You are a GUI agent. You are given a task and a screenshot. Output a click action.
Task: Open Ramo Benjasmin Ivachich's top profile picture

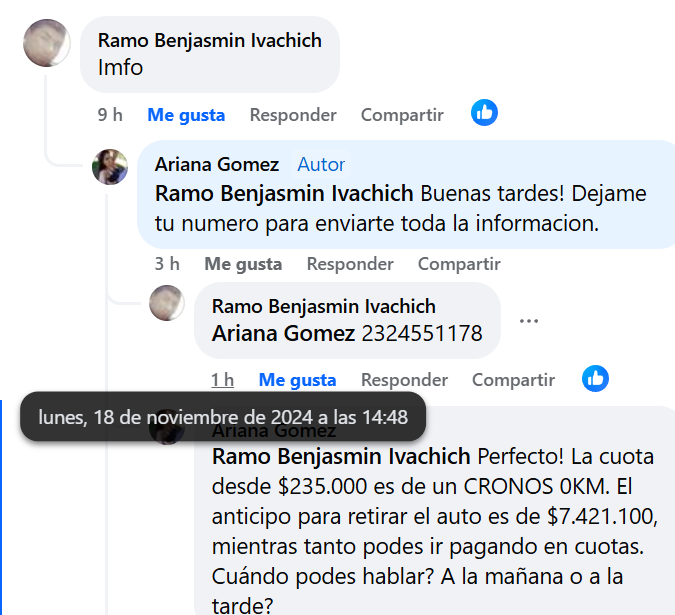tap(46, 43)
